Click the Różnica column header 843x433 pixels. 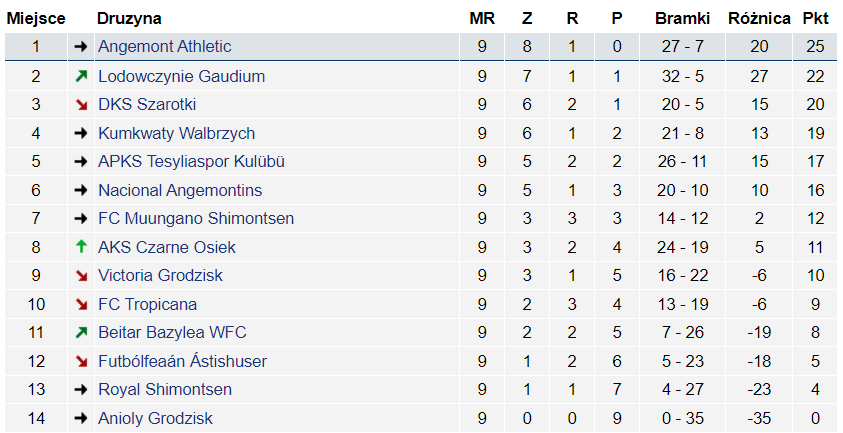759,18
